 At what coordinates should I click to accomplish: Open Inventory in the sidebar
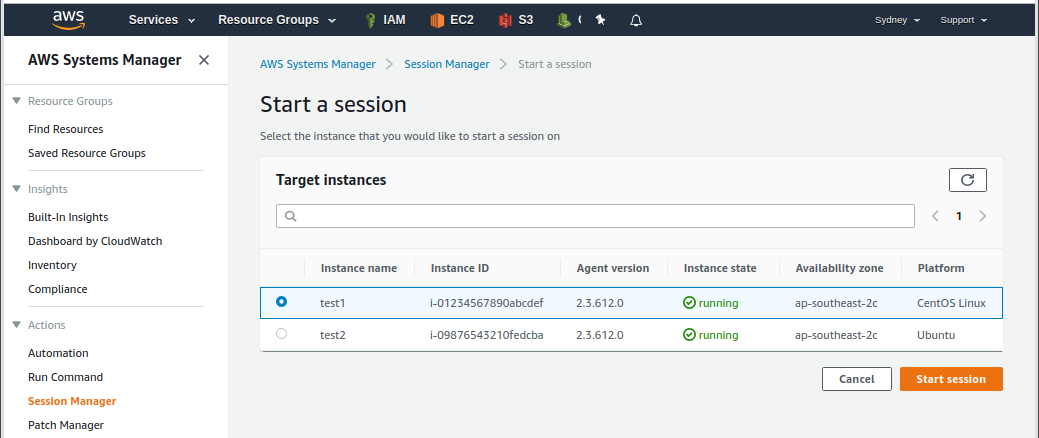52,265
